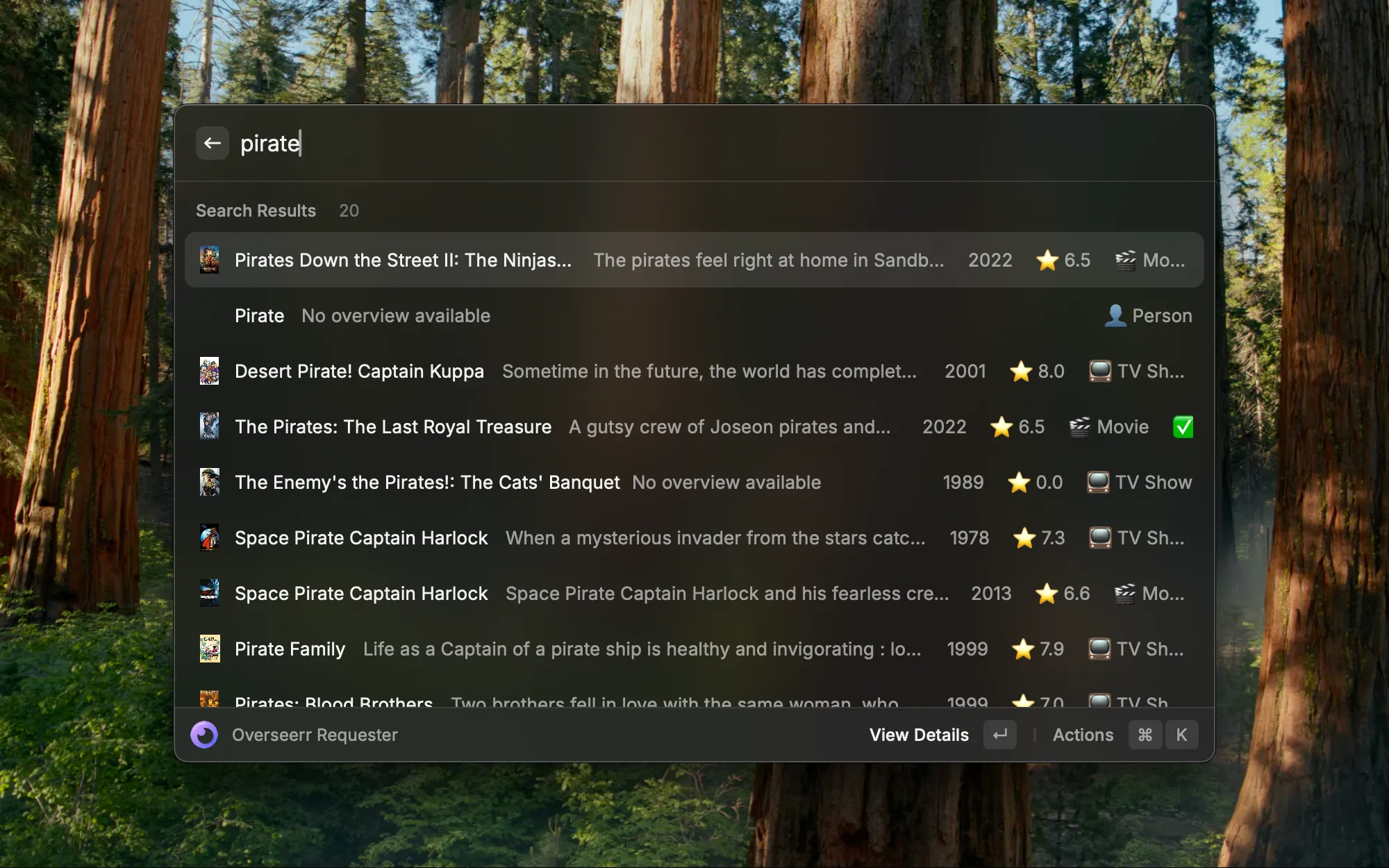
Task: Click the View Details button
Action: click(x=918, y=735)
